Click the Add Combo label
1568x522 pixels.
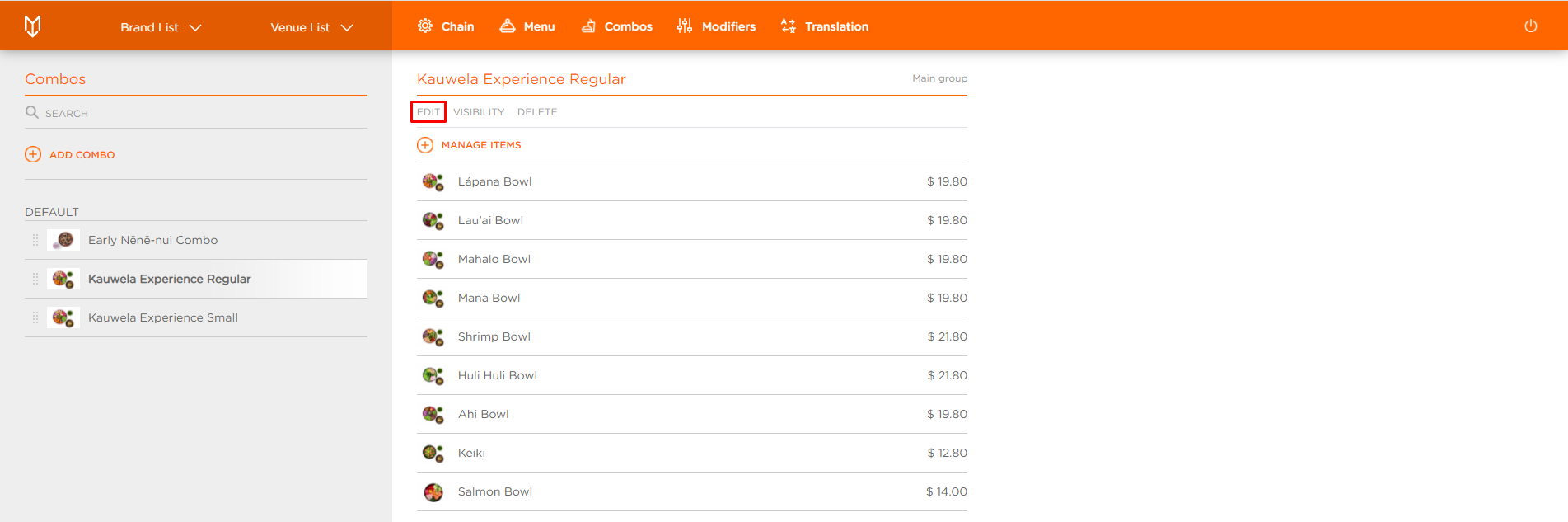(x=82, y=154)
